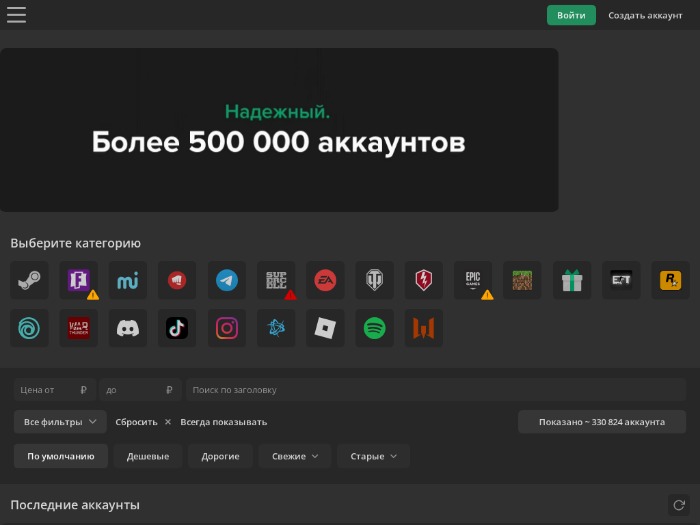Select the WoT Blitz category icon
The image size is (700, 525).
pos(424,280)
